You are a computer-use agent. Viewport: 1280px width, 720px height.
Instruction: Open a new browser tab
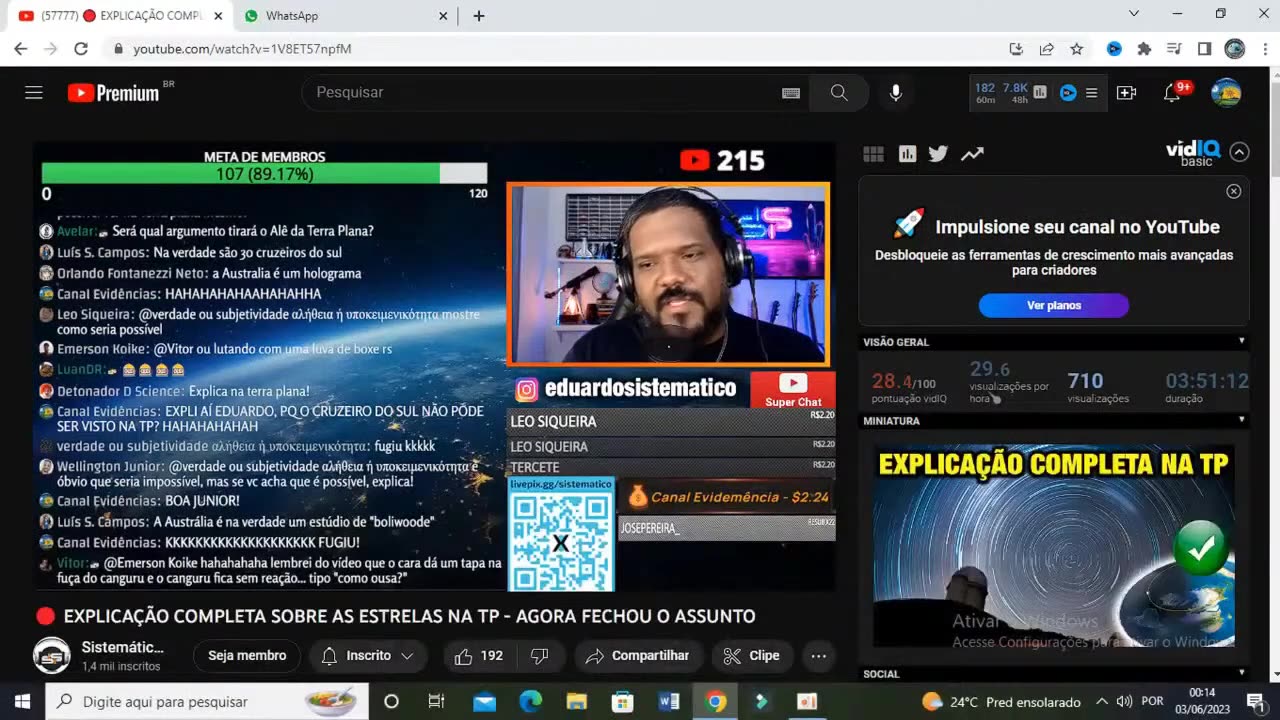(479, 16)
